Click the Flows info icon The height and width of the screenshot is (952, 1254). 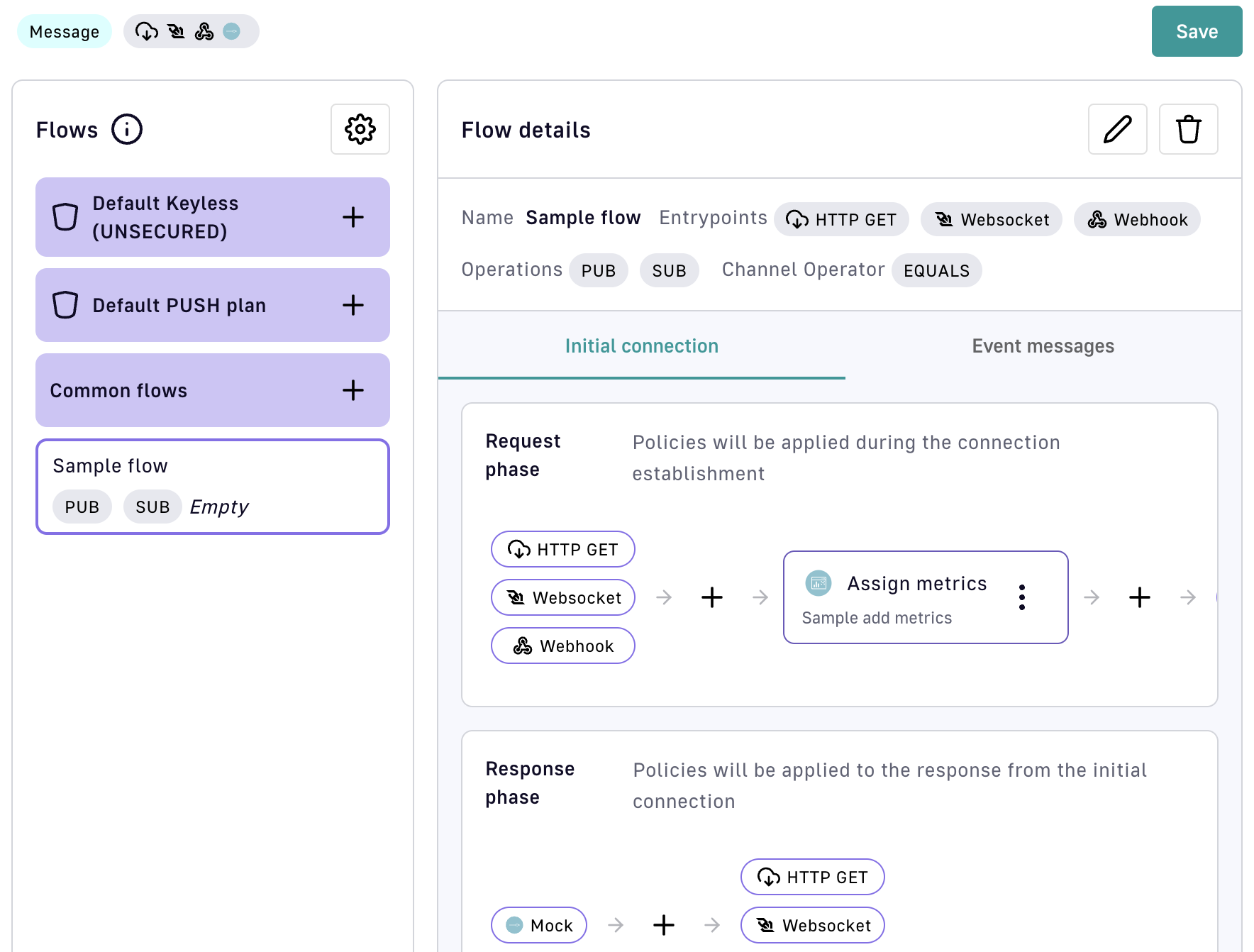pyautogui.click(x=127, y=129)
